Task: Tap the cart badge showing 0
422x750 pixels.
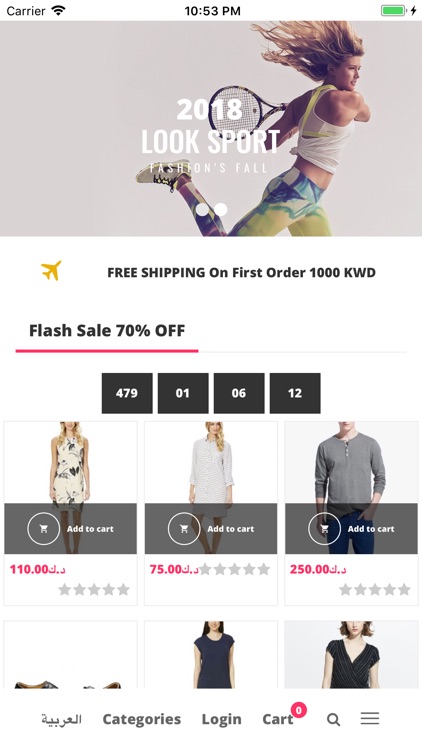Action: click(299, 710)
